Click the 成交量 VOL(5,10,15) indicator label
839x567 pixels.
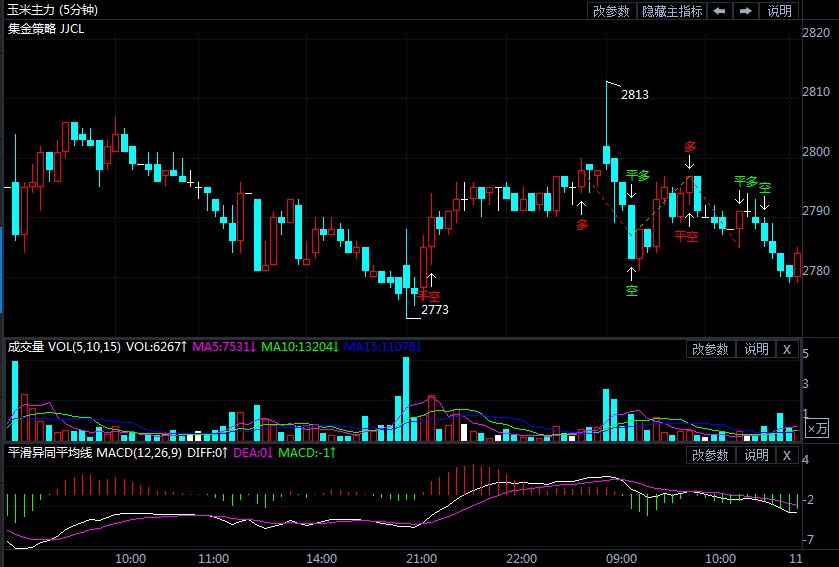pos(64,347)
